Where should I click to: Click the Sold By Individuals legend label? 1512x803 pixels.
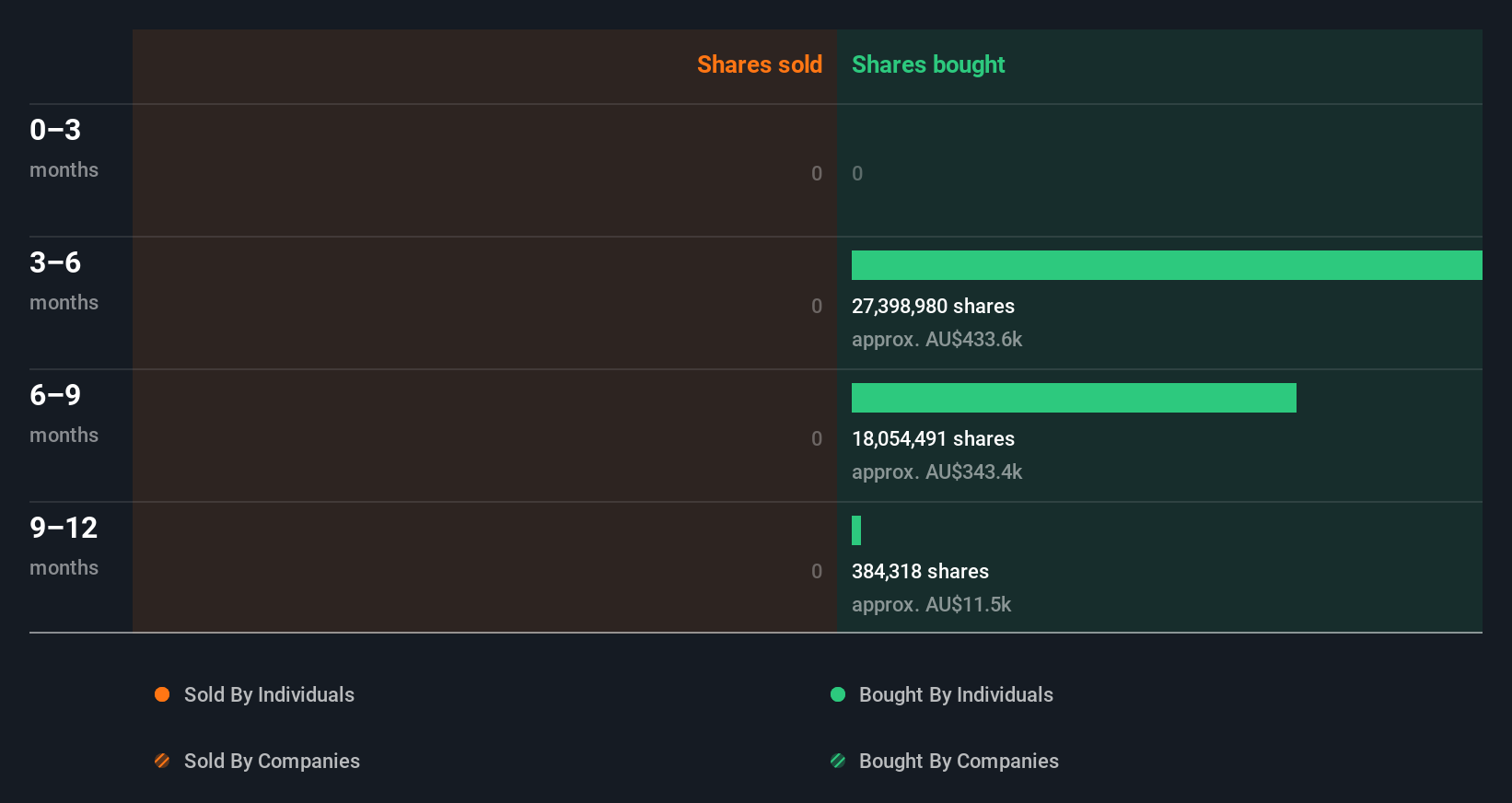269,694
